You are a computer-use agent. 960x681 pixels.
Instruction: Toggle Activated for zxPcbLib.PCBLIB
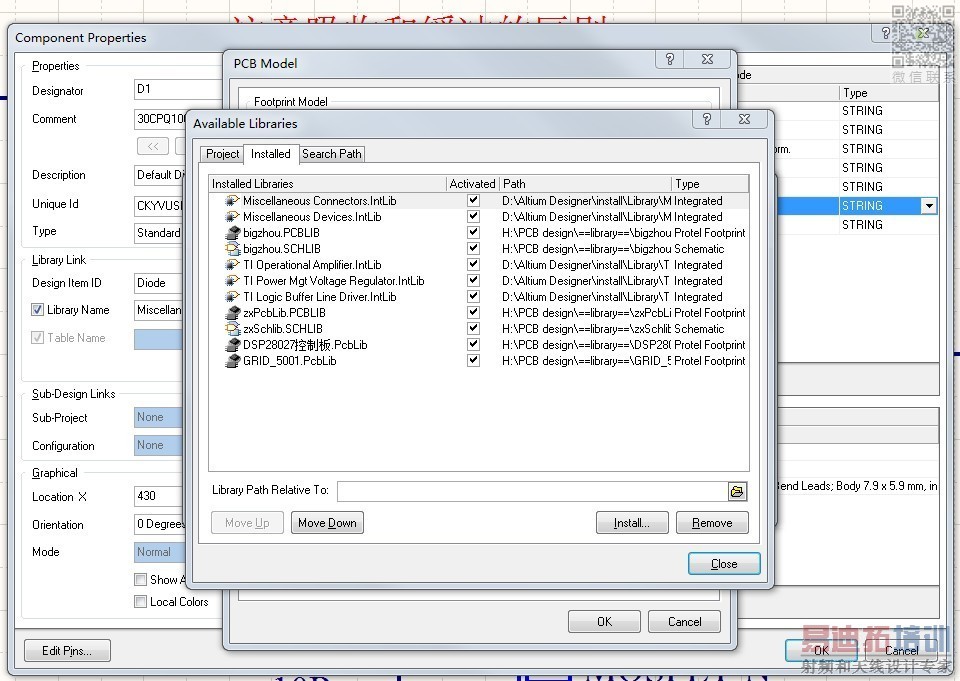473,312
